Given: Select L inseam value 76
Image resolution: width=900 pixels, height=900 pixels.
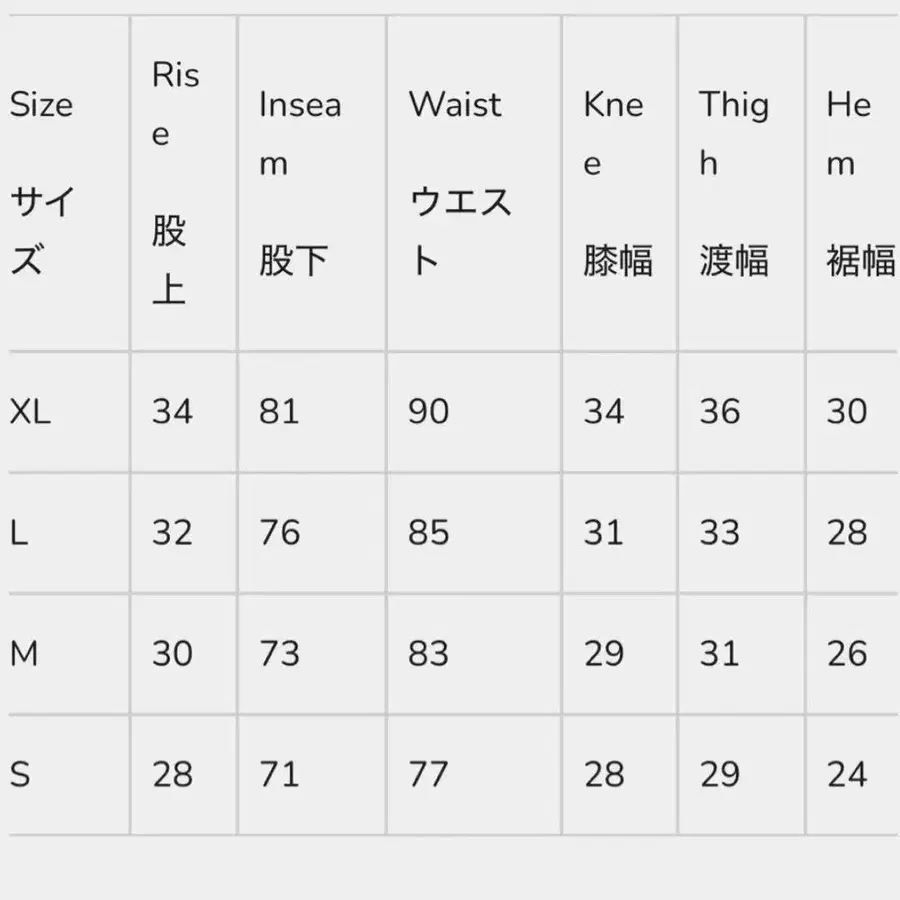Looking at the screenshot, I should (x=279, y=533).
